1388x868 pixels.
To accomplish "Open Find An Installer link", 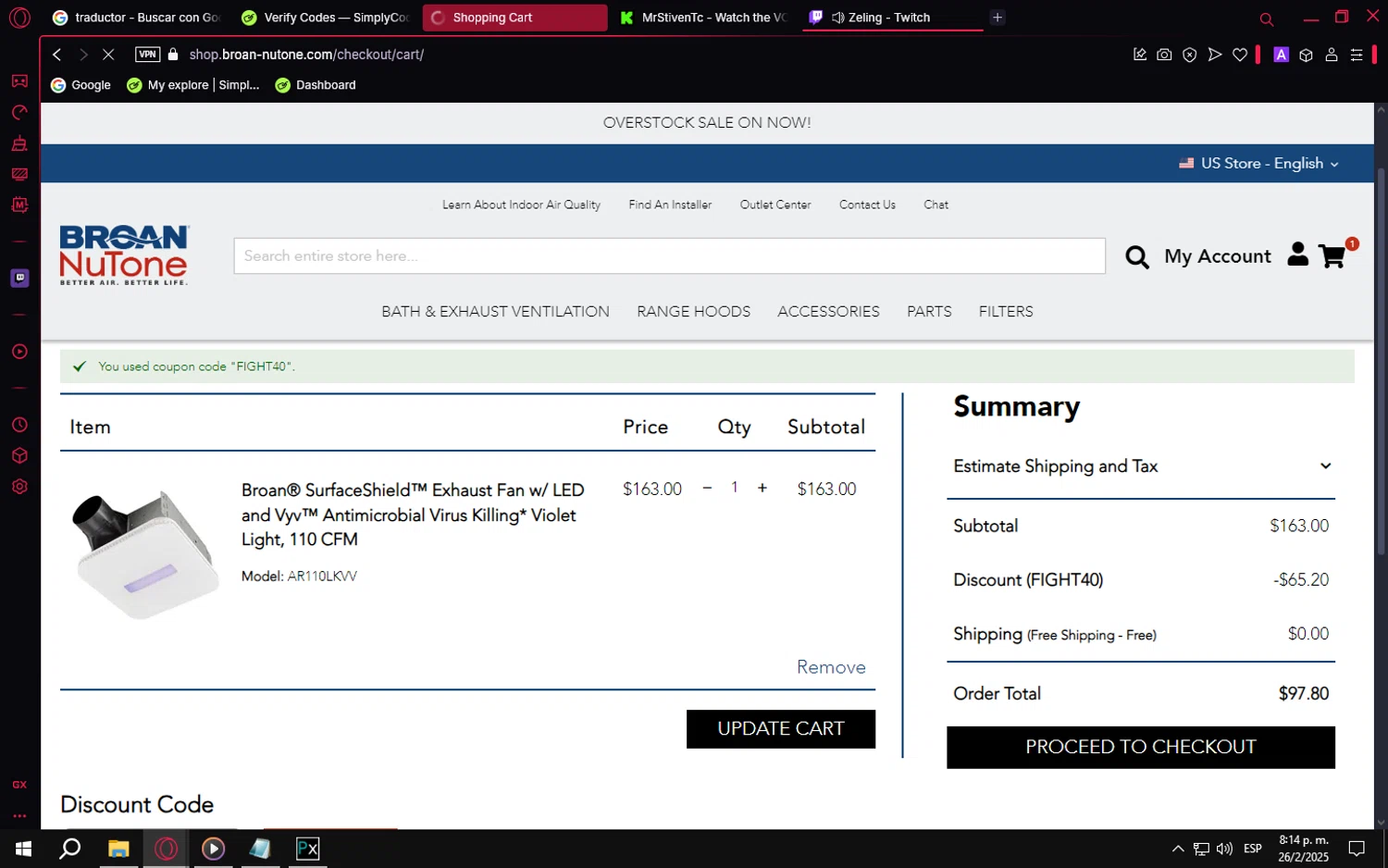I will point(670,205).
